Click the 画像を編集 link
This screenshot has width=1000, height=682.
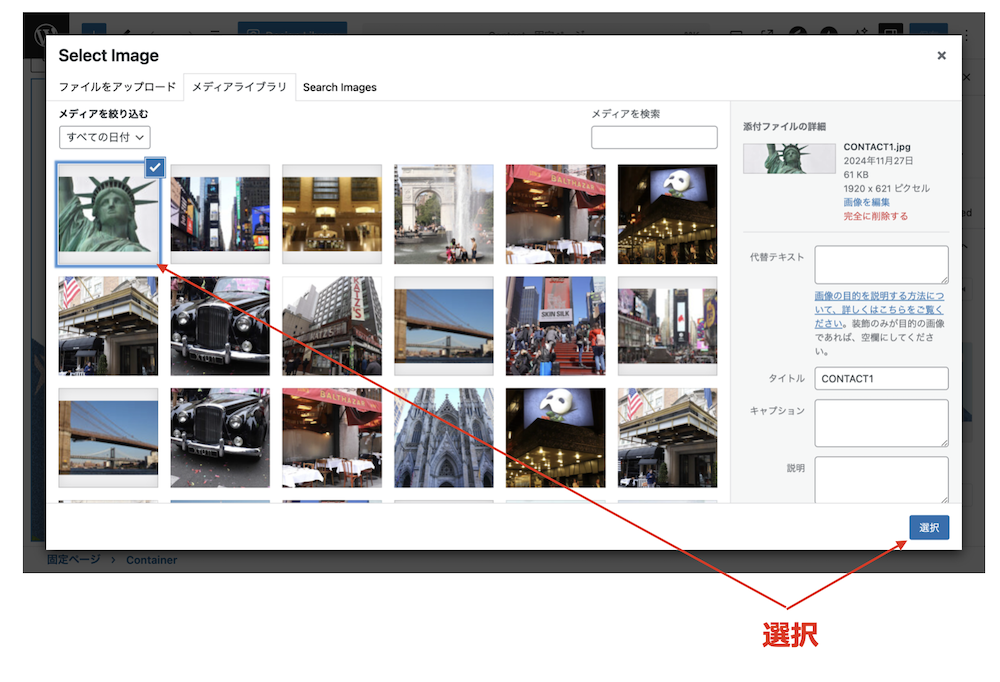click(867, 202)
